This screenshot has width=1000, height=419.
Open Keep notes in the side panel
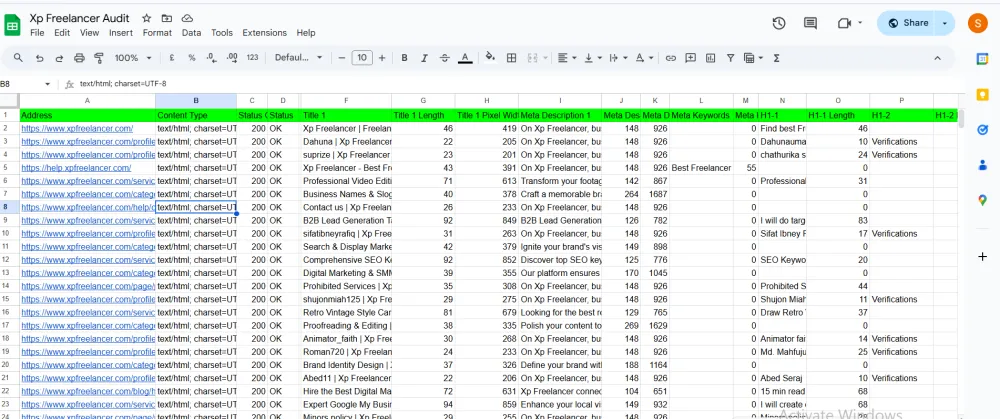[x=982, y=94]
